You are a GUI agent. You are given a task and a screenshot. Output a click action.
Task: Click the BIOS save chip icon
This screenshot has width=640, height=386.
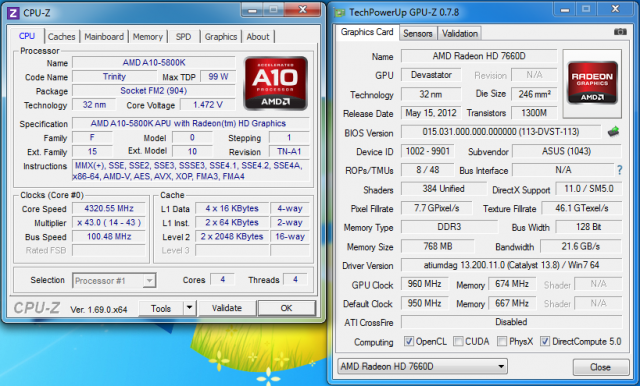[x=613, y=132]
